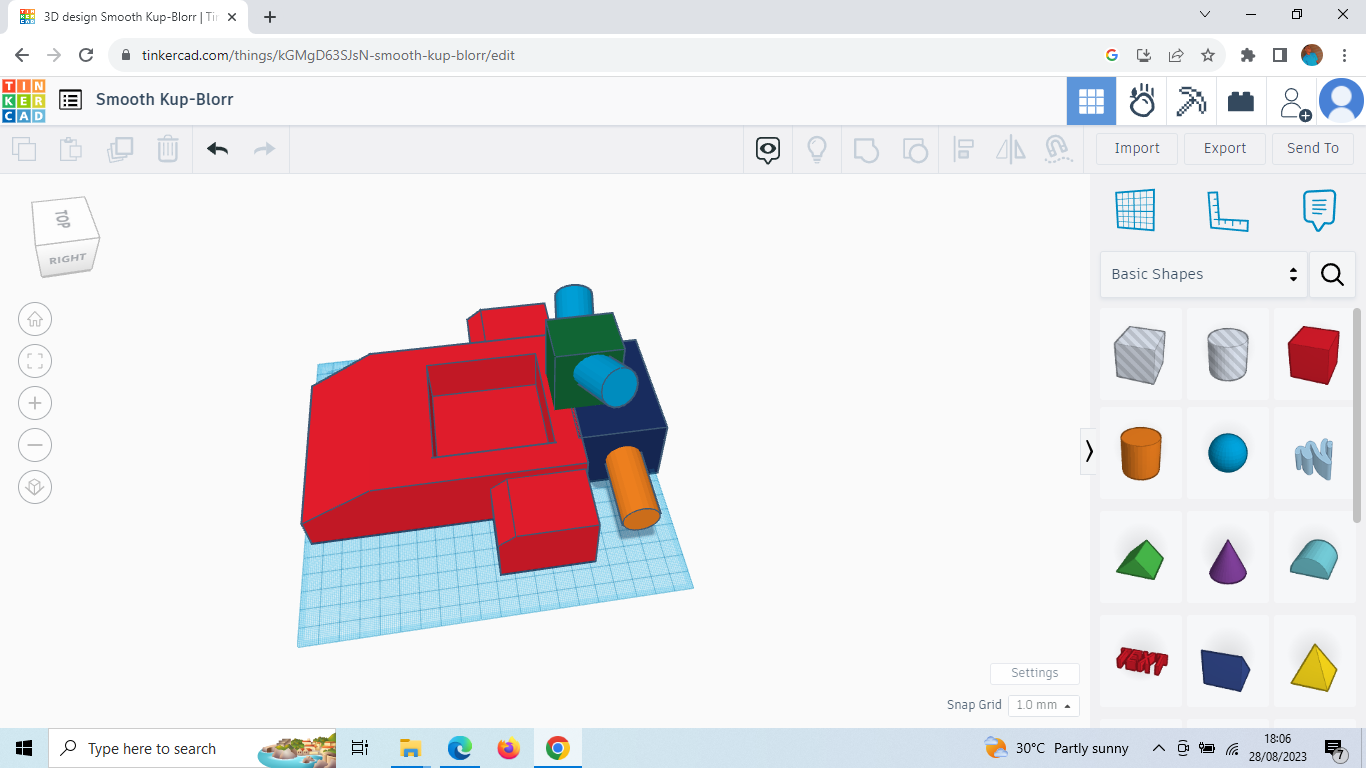Click the home view icon
This screenshot has width=1366, height=768.
[x=35, y=318]
